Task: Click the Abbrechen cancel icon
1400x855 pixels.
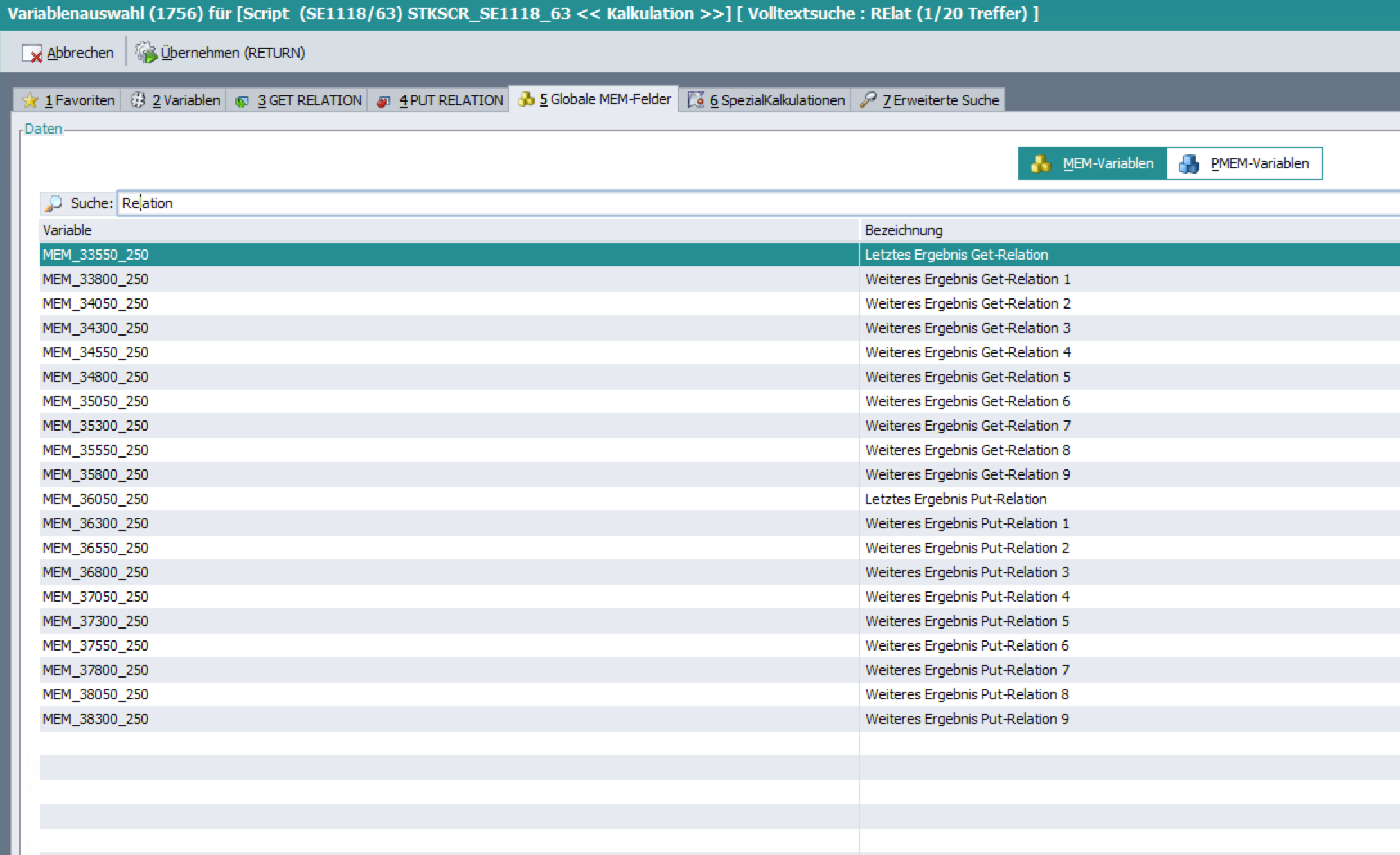Action: coord(32,53)
